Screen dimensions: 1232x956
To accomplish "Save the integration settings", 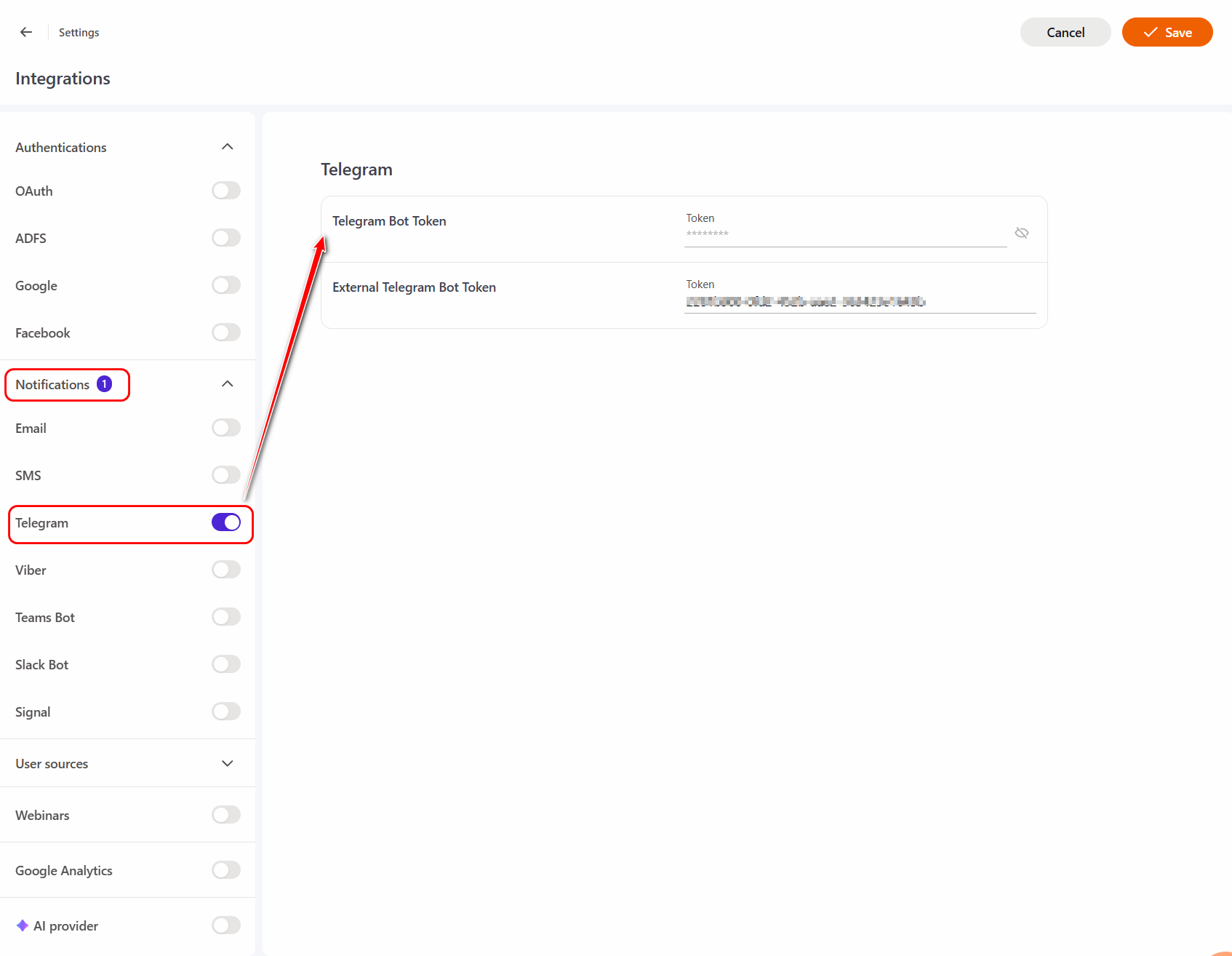I will [1167, 32].
